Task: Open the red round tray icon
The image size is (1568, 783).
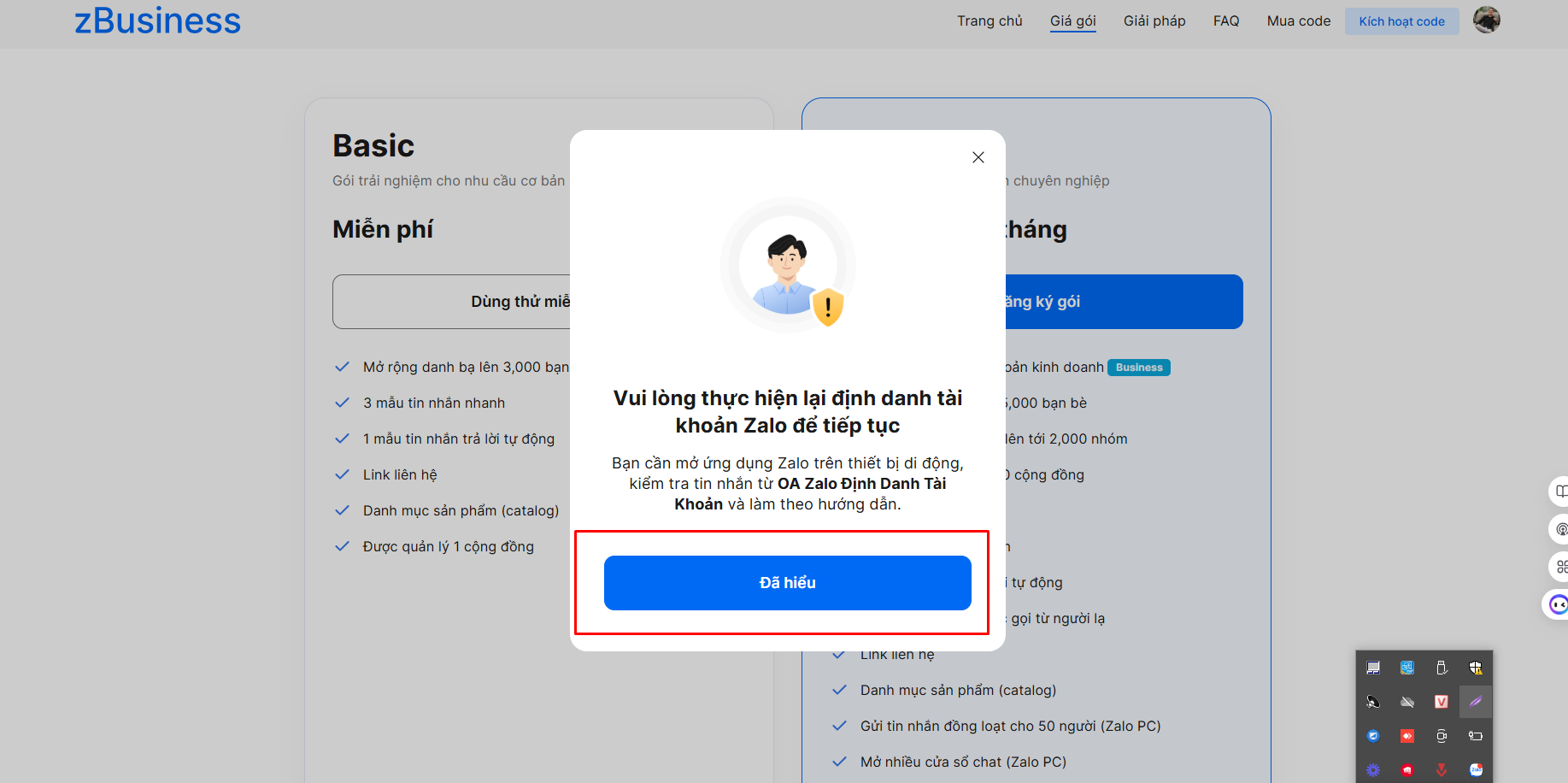Action: [x=1407, y=770]
